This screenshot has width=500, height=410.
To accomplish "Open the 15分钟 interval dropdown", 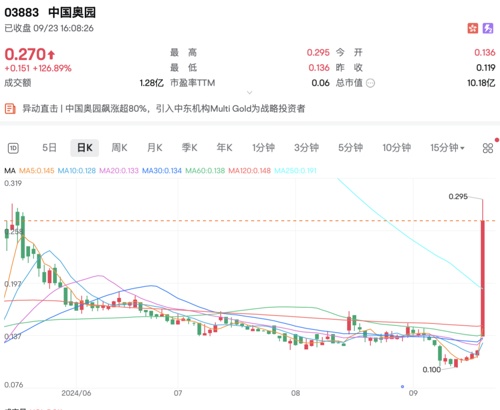I will point(447,148).
